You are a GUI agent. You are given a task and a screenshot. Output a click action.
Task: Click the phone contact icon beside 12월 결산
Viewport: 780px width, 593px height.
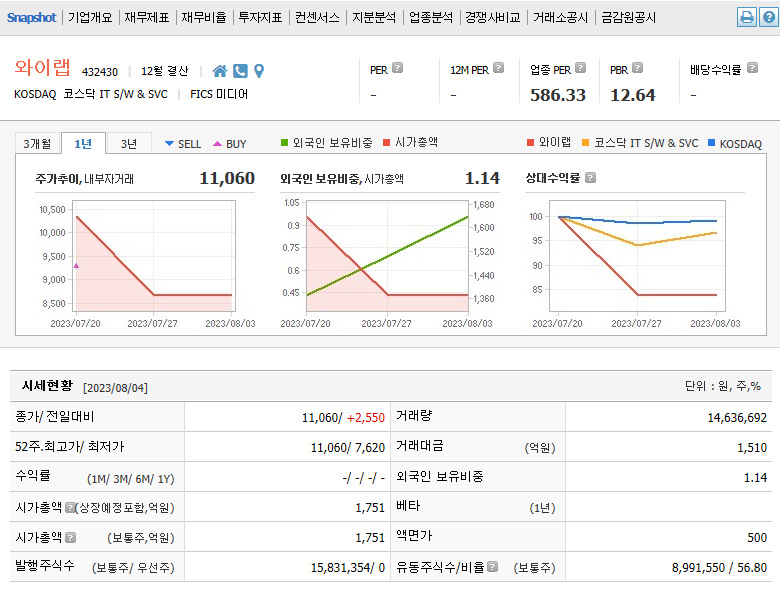click(x=240, y=71)
